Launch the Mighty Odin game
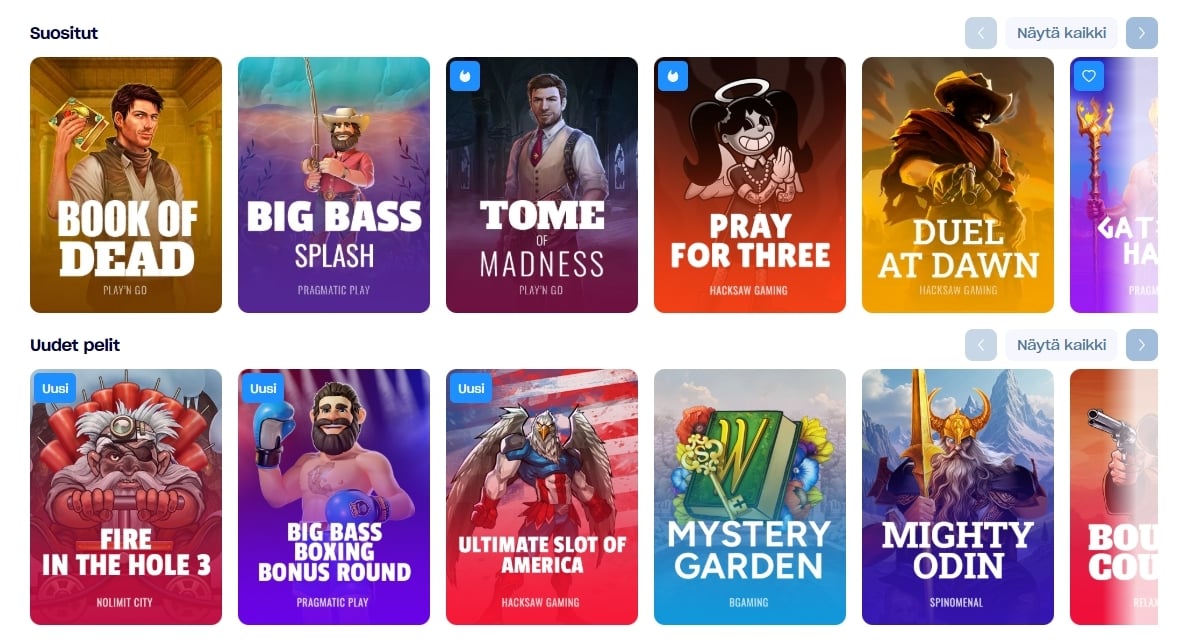 click(957, 497)
